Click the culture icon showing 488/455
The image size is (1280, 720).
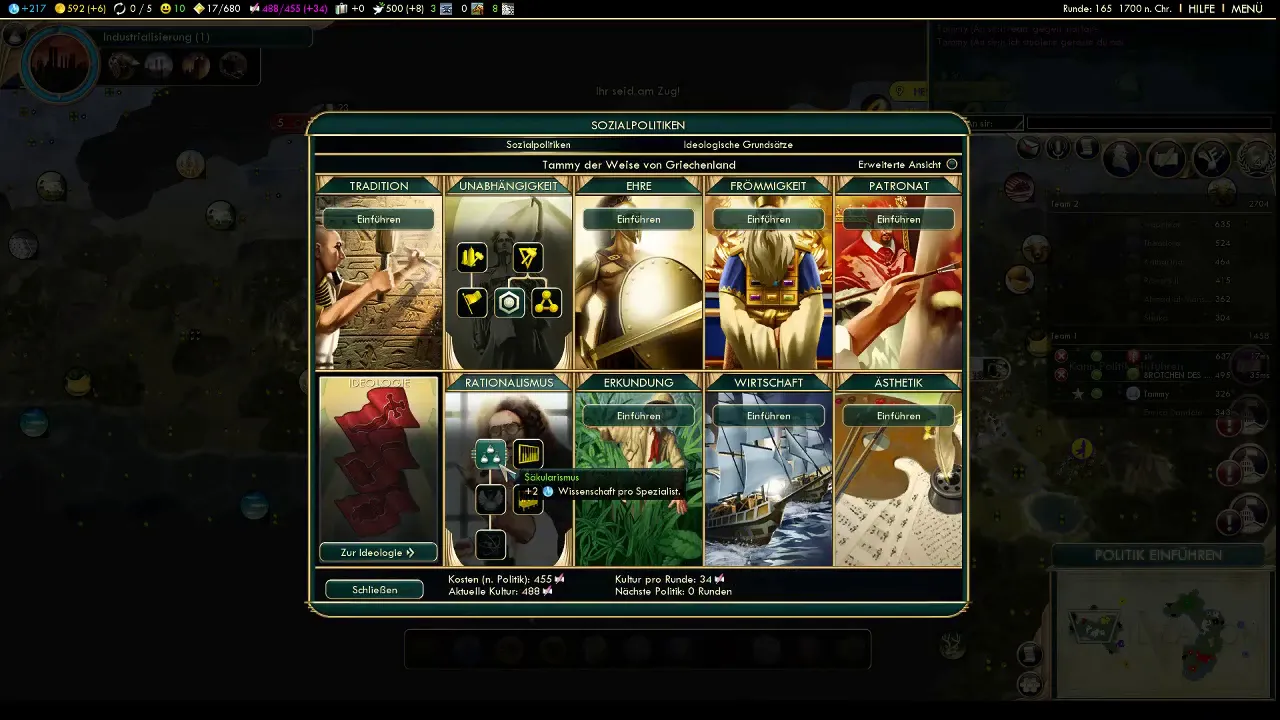[x=255, y=9]
